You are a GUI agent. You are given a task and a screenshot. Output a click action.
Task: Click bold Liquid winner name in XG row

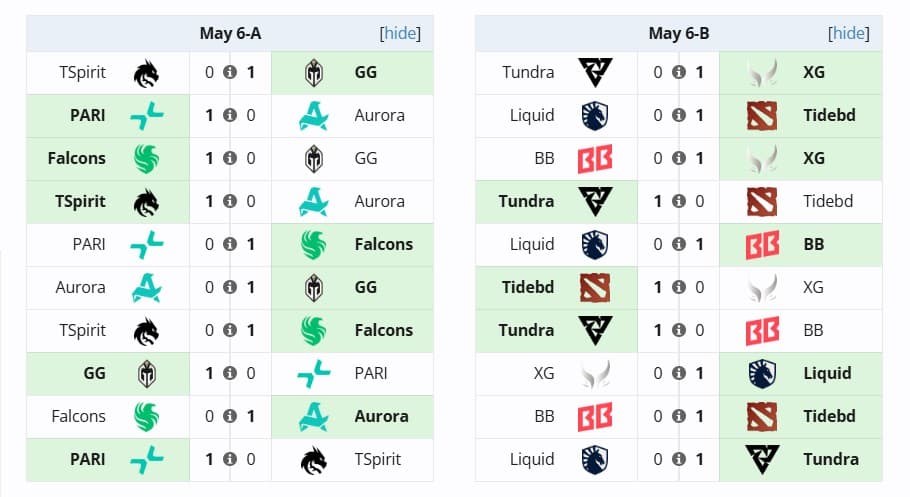pos(827,373)
